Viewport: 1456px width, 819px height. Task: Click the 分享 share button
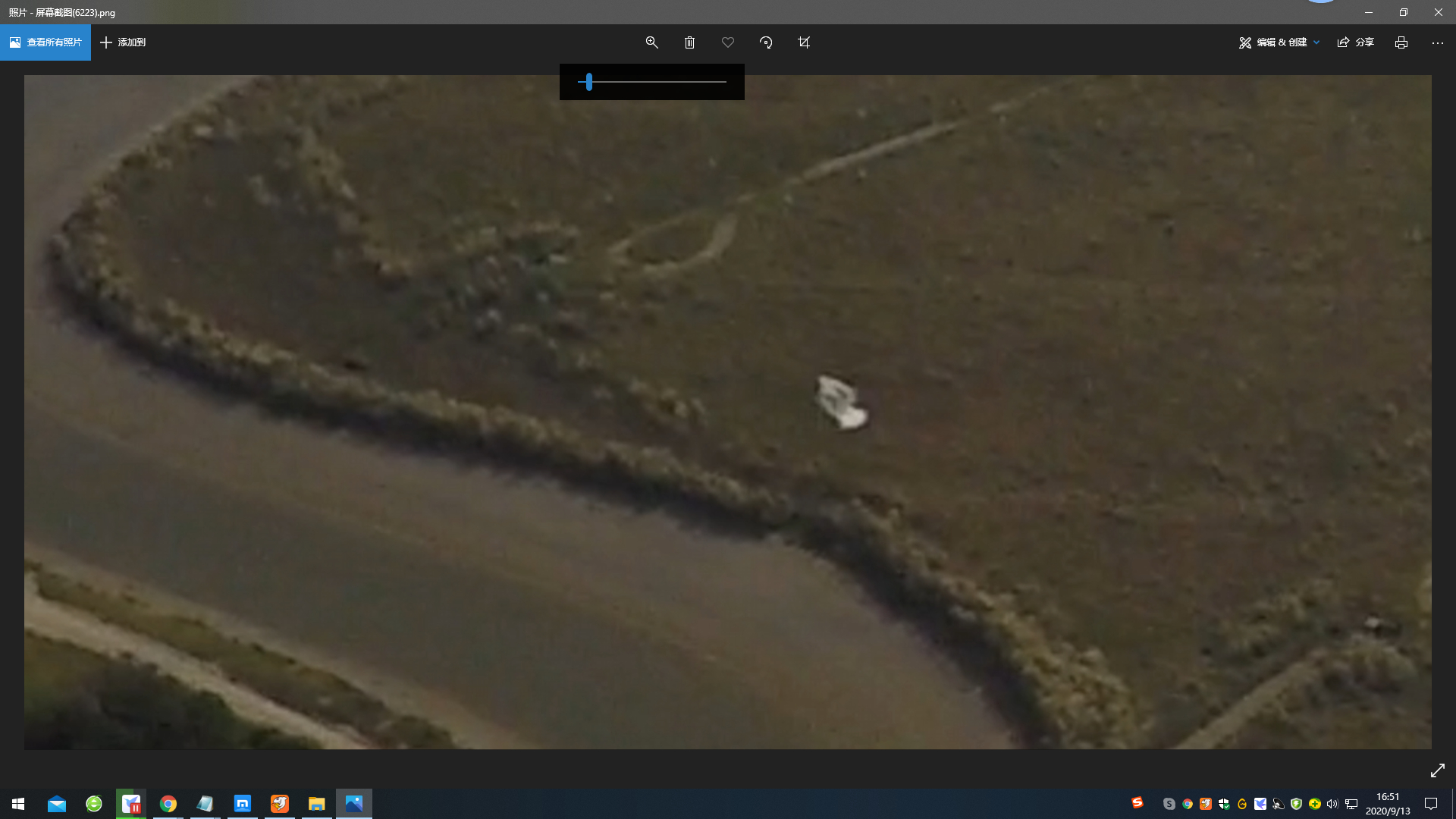(1356, 42)
